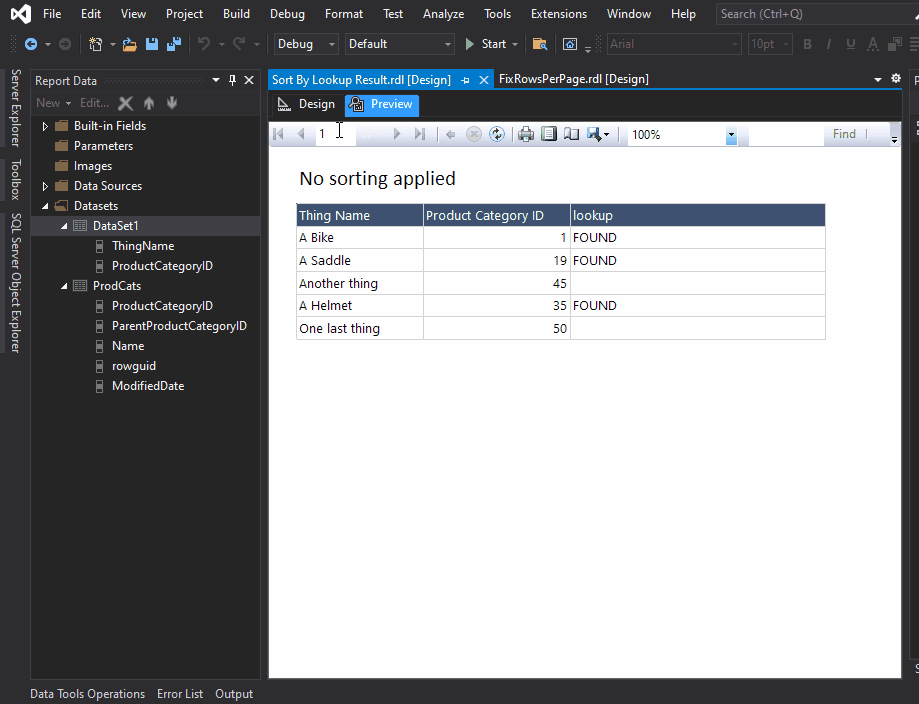Image resolution: width=919 pixels, height=704 pixels.
Task: Print the report from the preview toolbar
Action: [x=526, y=133]
